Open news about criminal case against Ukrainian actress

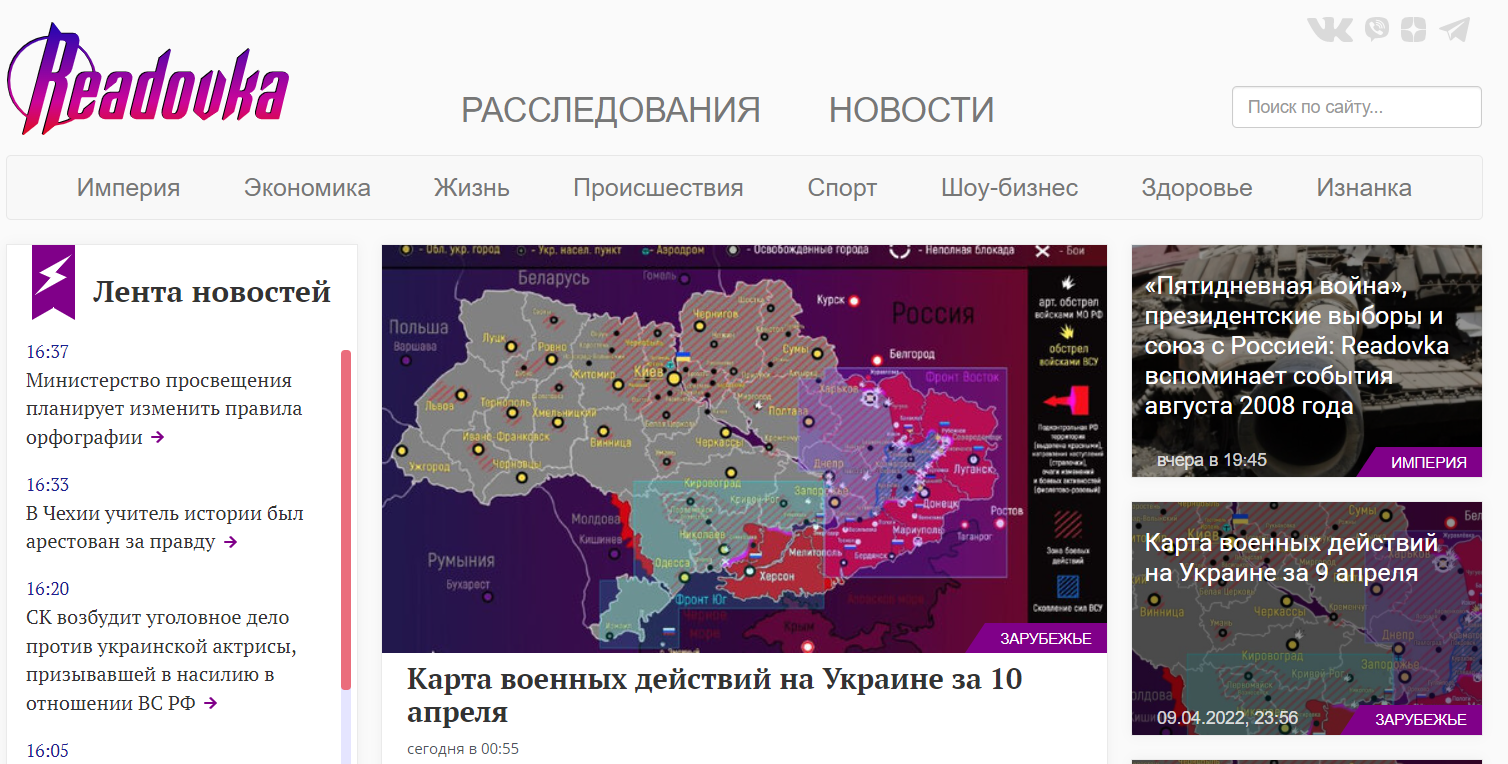coord(161,660)
